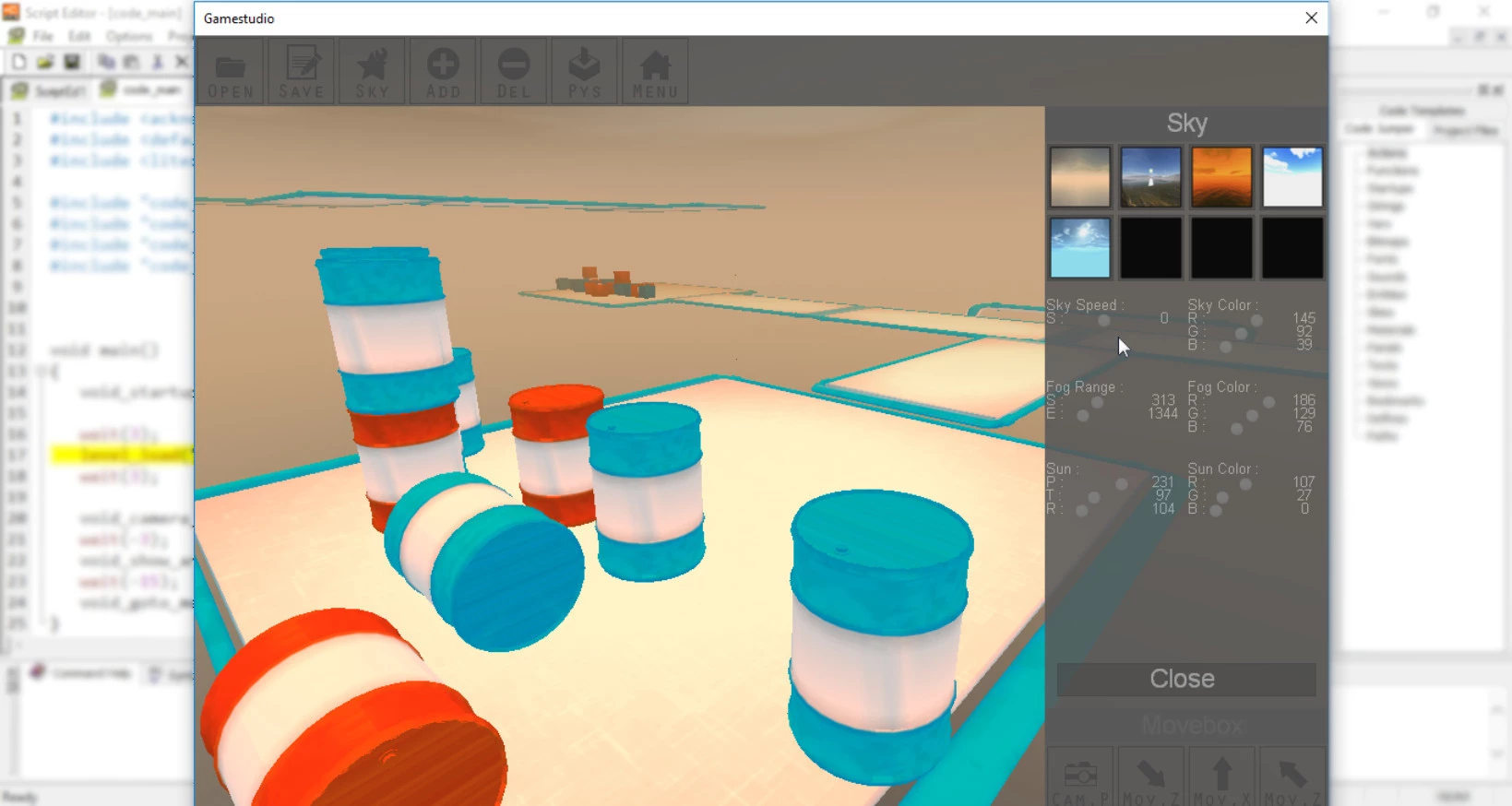Switch to the first script tab in Script Editor
Screen dimensions: 1512x806
tap(49, 90)
